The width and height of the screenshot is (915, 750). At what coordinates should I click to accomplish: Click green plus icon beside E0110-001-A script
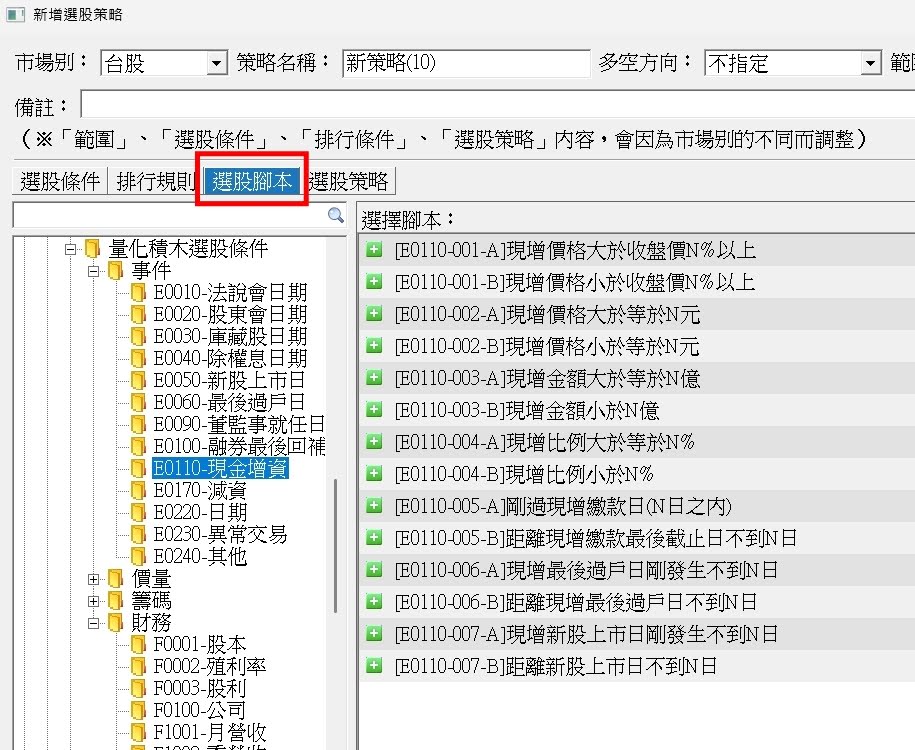click(374, 250)
